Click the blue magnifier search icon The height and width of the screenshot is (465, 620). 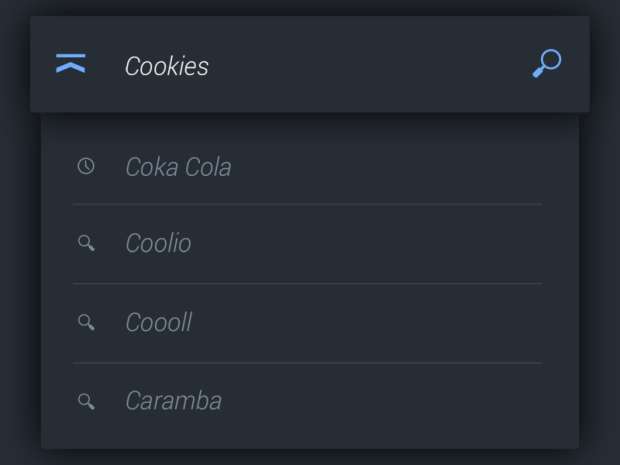(x=546, y=64)
